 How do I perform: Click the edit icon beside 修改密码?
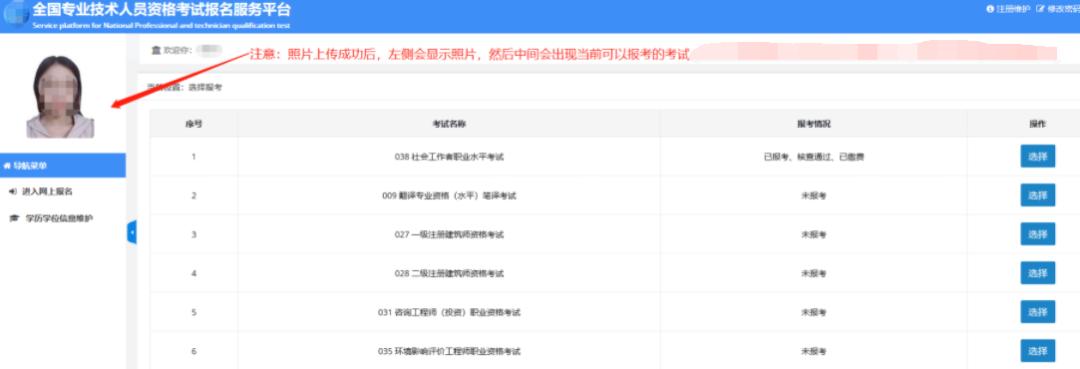[x=1041, y=9]
